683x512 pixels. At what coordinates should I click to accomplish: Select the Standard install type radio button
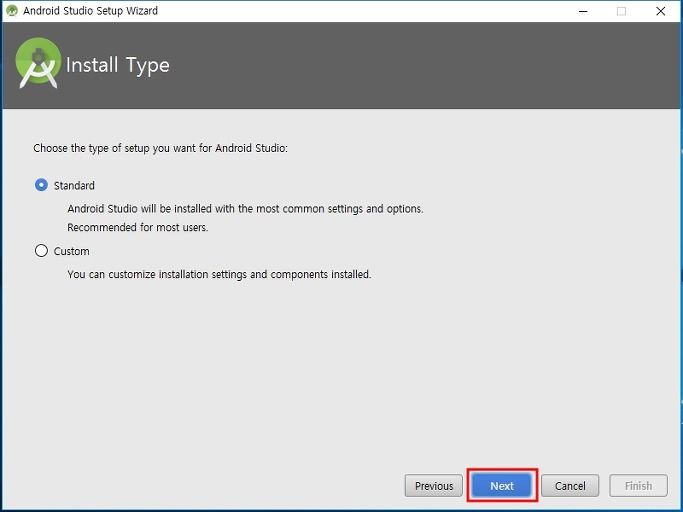41,185
